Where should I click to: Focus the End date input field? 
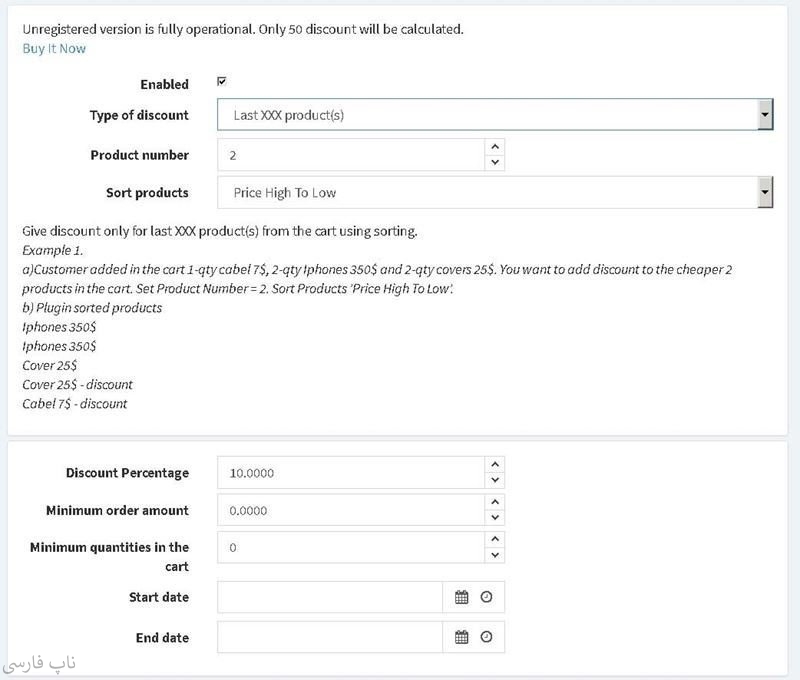[330, 637]
